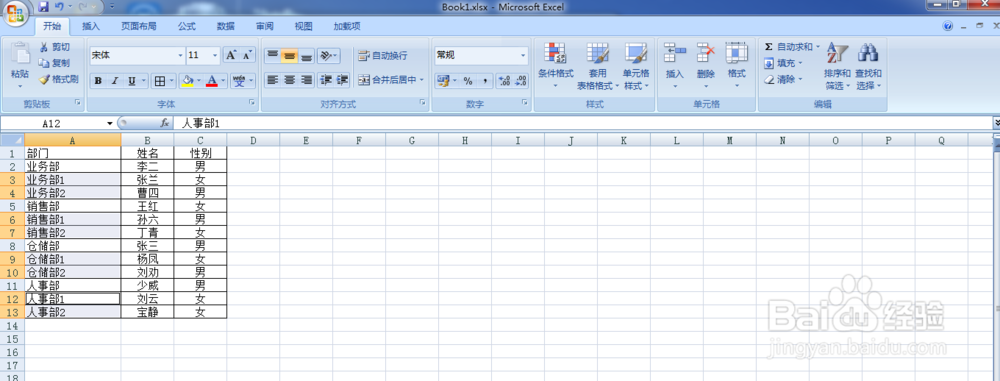This screenshot has height=381, width=1000.
Task: Open text orientation button
Action: pos(328,56)
